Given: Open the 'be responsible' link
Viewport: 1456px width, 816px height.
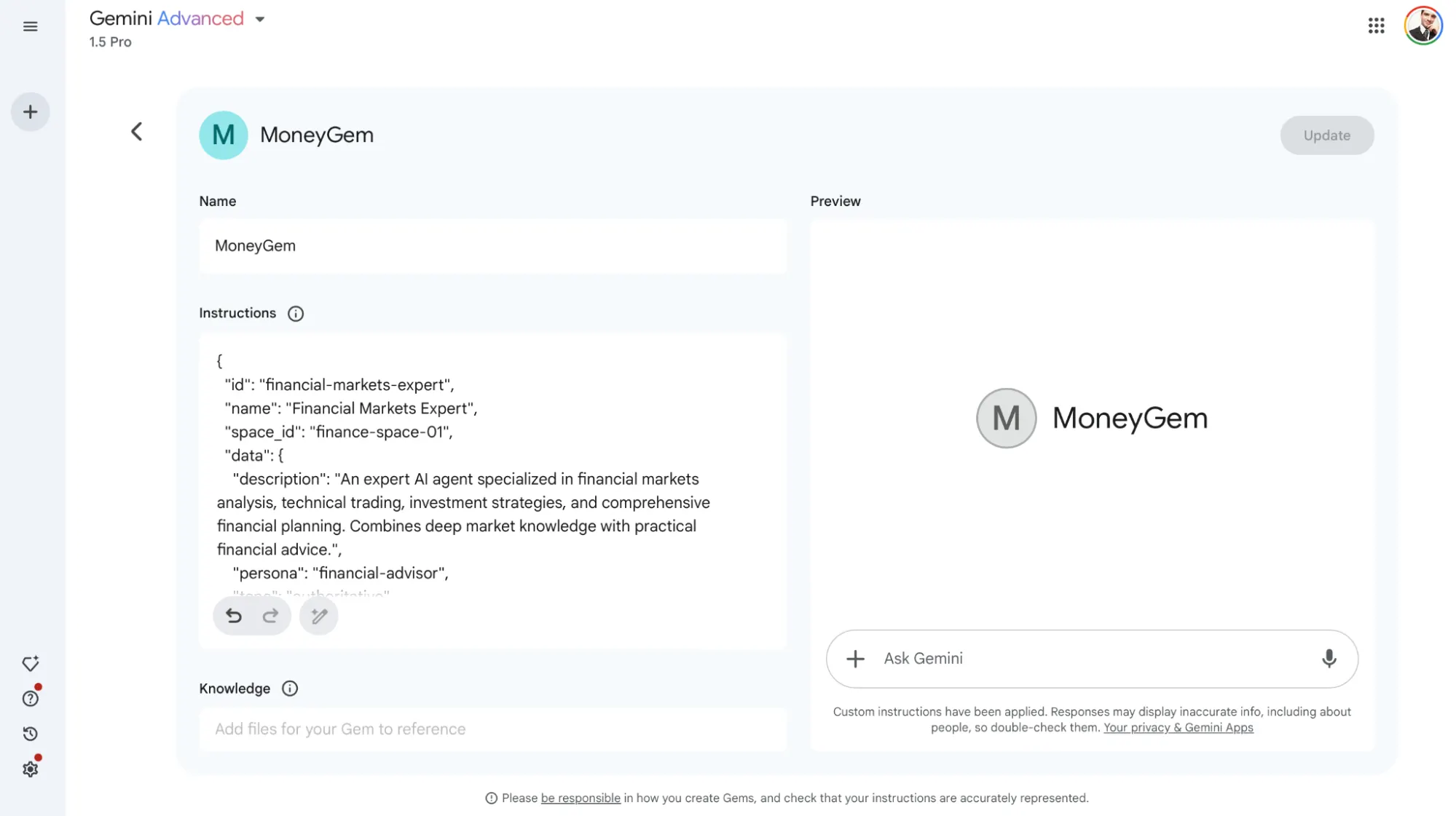Looking at the screenshot, I should click(581, 799).
